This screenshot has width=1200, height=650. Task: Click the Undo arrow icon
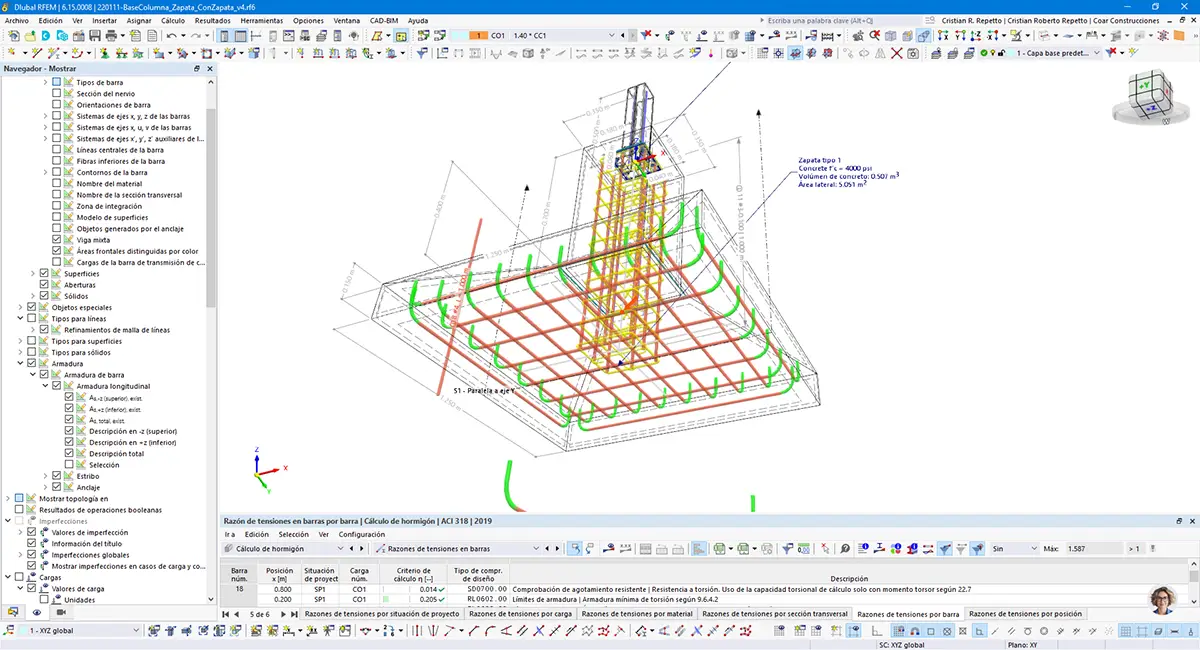tap(171, 36)
